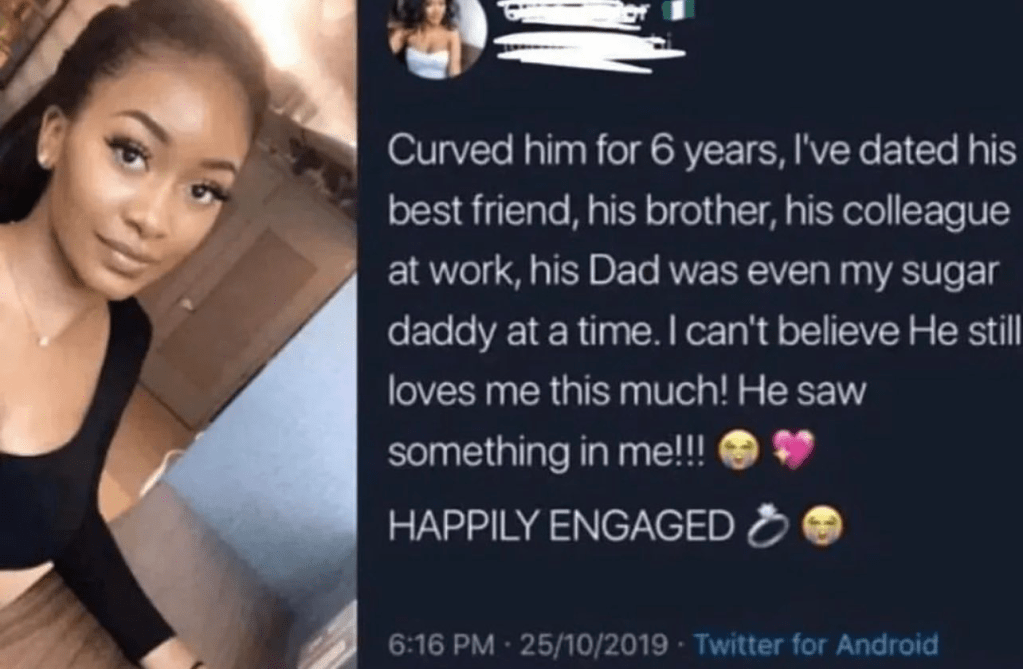The image size is (1023, 669).
Task: Open the "Twitter for Android" source link
Action: 816,644
